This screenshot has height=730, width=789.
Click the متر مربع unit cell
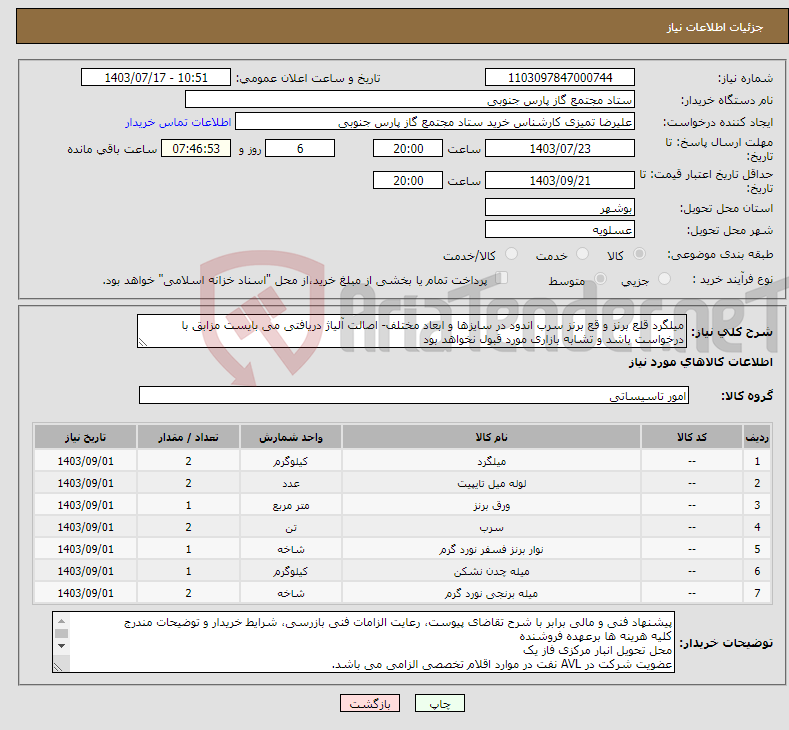point(291,505)
